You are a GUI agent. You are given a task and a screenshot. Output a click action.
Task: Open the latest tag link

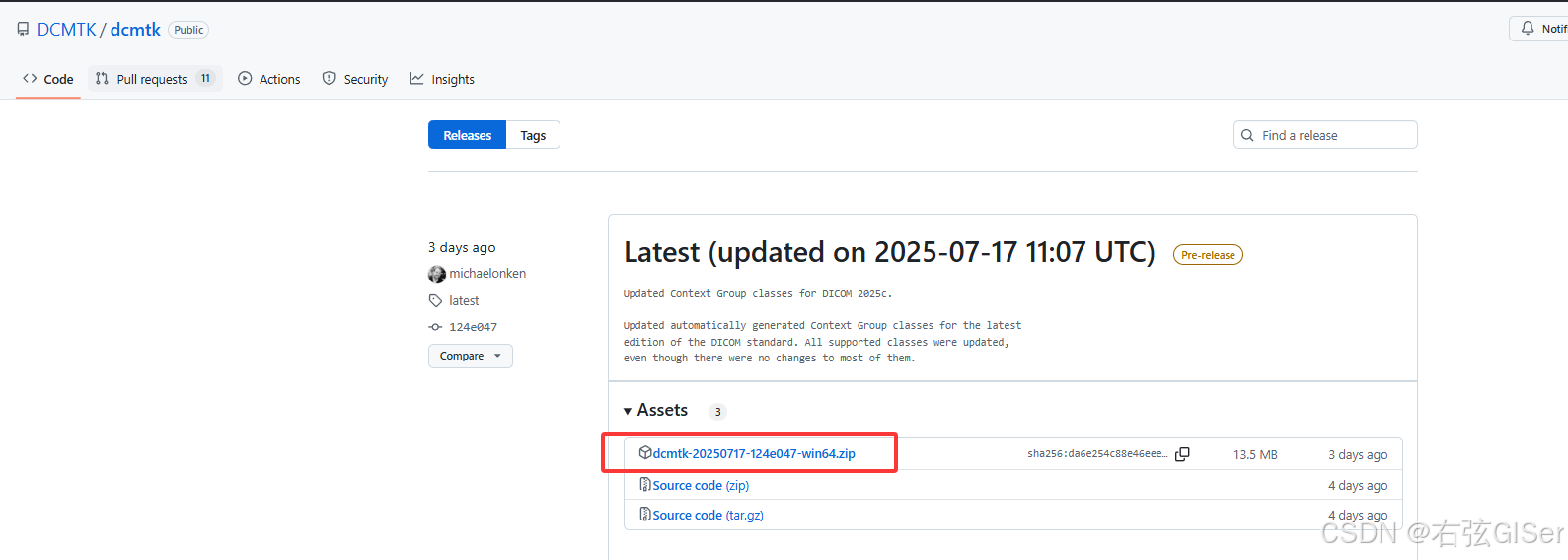tap(464, 300)
